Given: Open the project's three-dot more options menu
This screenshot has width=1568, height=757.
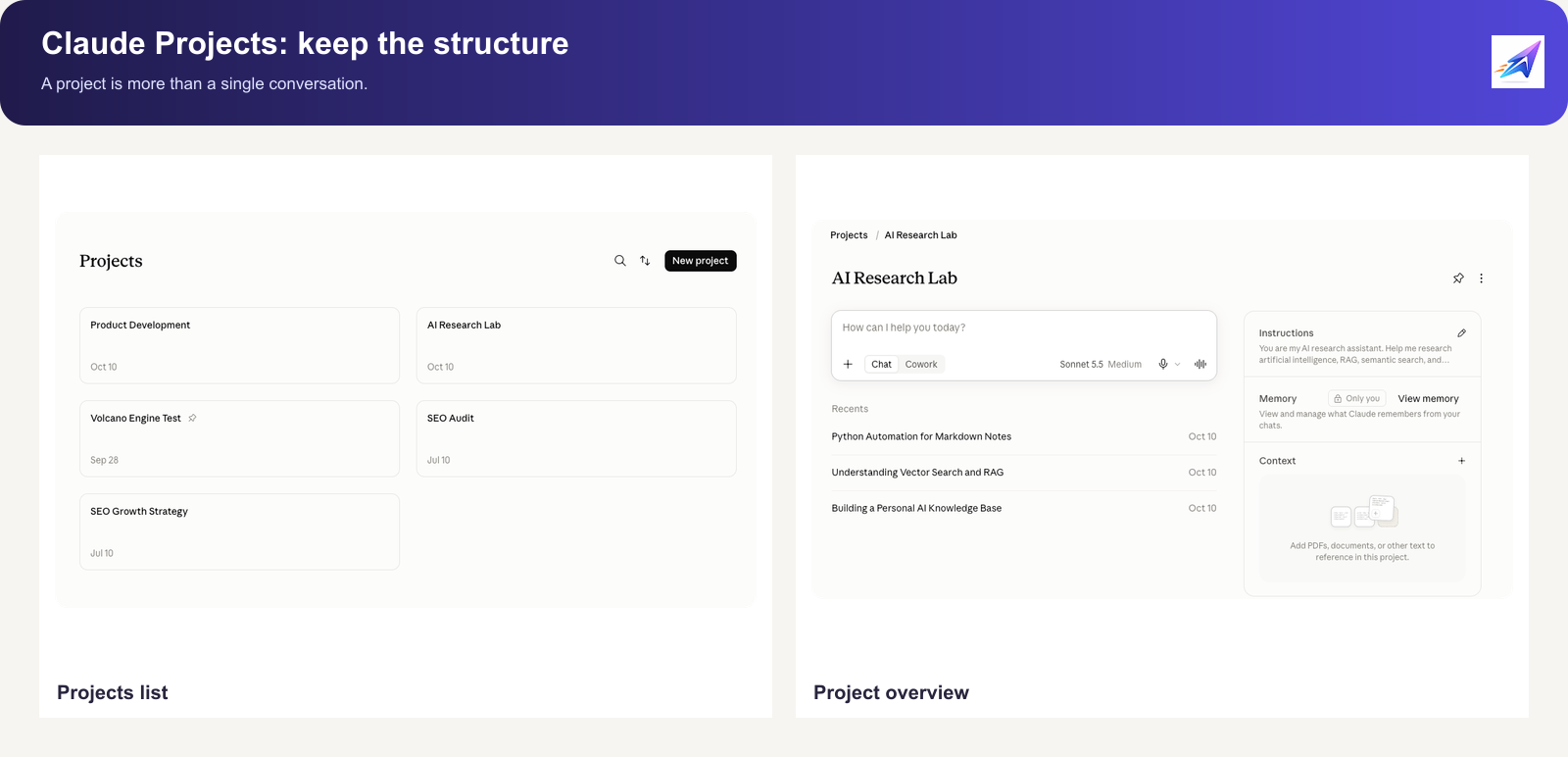Looking at the screenshot, I should (x=1481, y=278).
